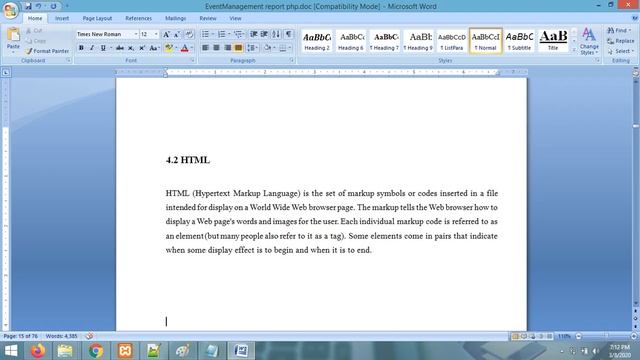The image size is (640, 360).
Task: Sort the selected text
Action: pos(276,34)
